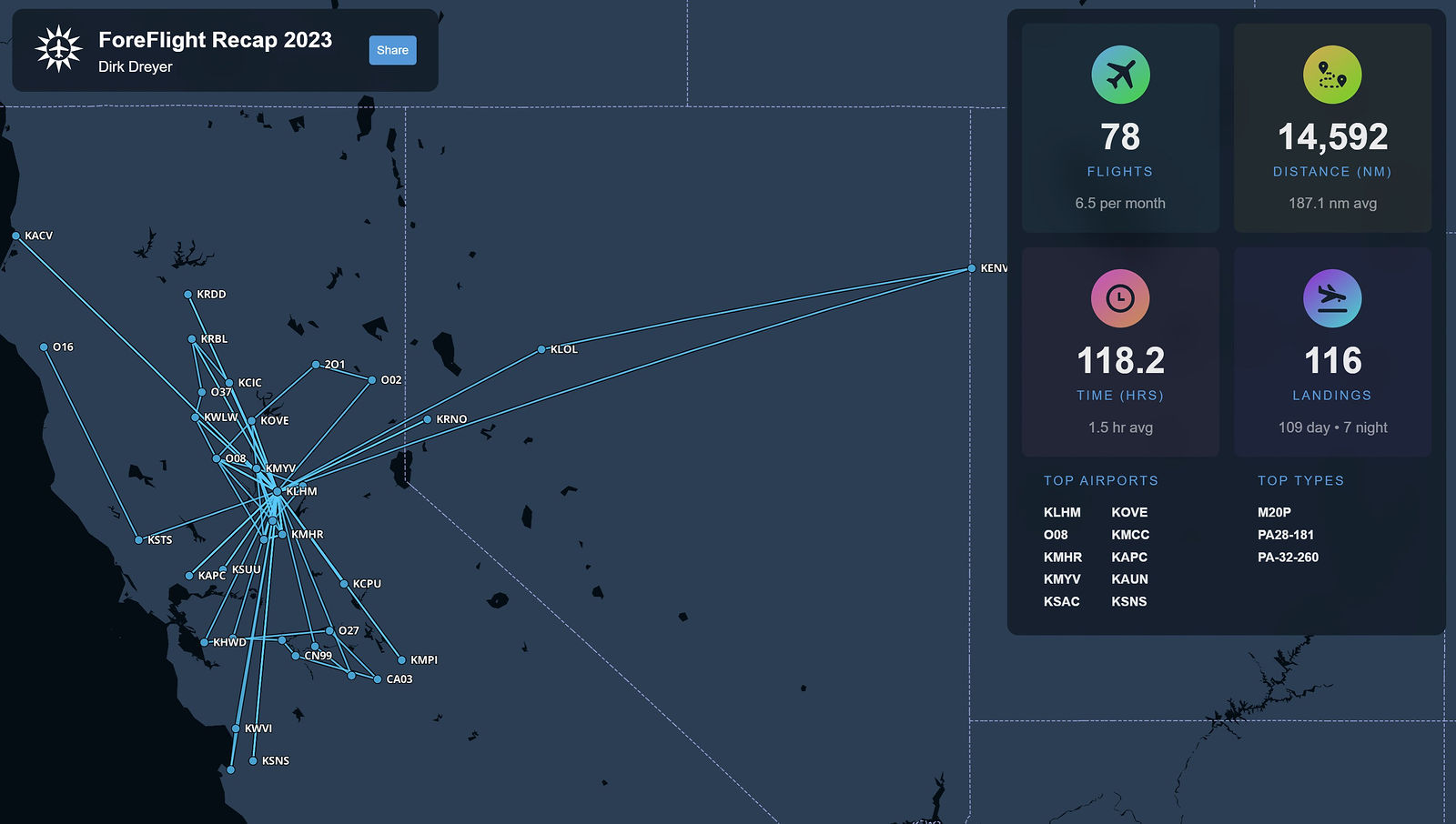Image resolution: width=1456 pixels, height=824 pixels.
Task: Click the '116' landings count
Action: tap(1332, 361)
